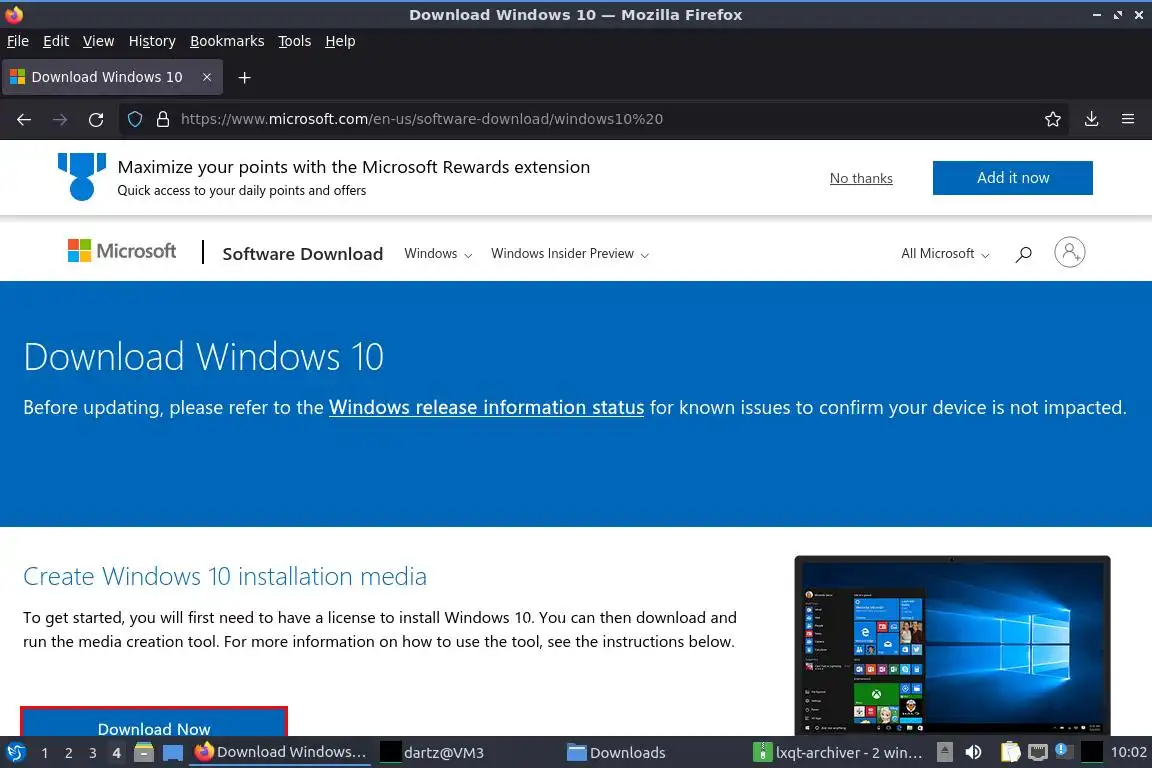1152x768 pixels.
Task: Open the clipboard tray icon
Action: click(1011, 753)
